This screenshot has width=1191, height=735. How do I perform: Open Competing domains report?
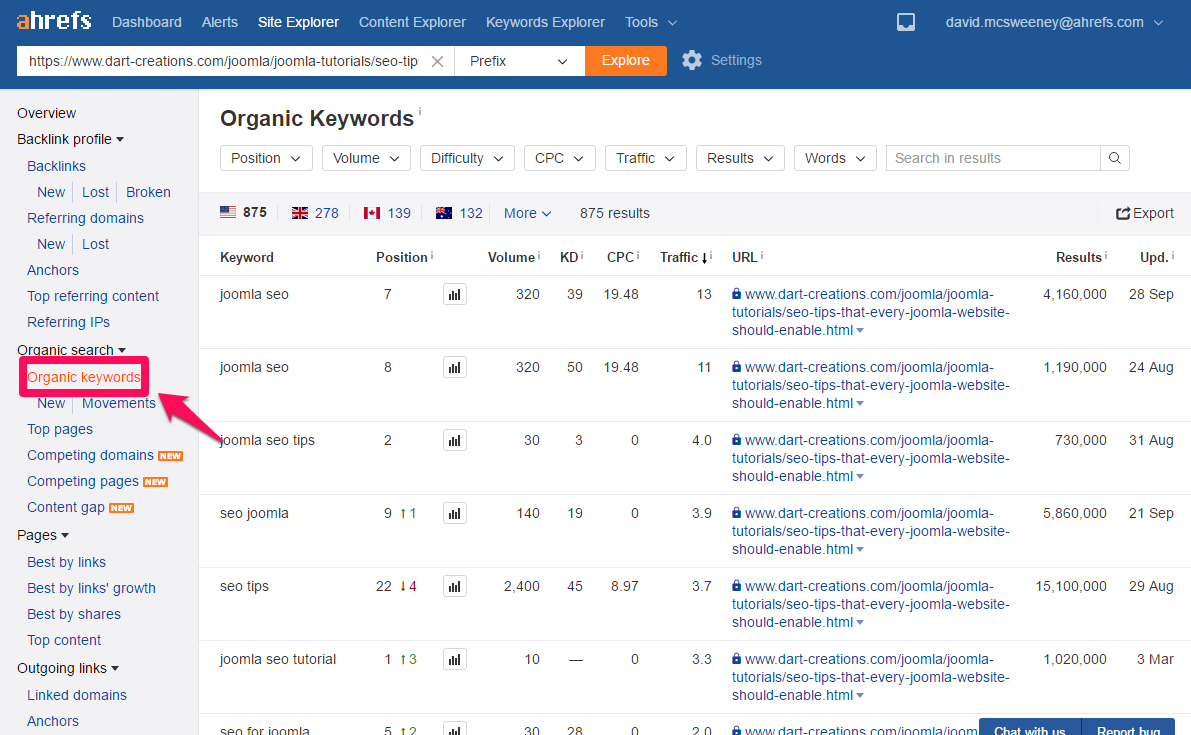point(90,456)
